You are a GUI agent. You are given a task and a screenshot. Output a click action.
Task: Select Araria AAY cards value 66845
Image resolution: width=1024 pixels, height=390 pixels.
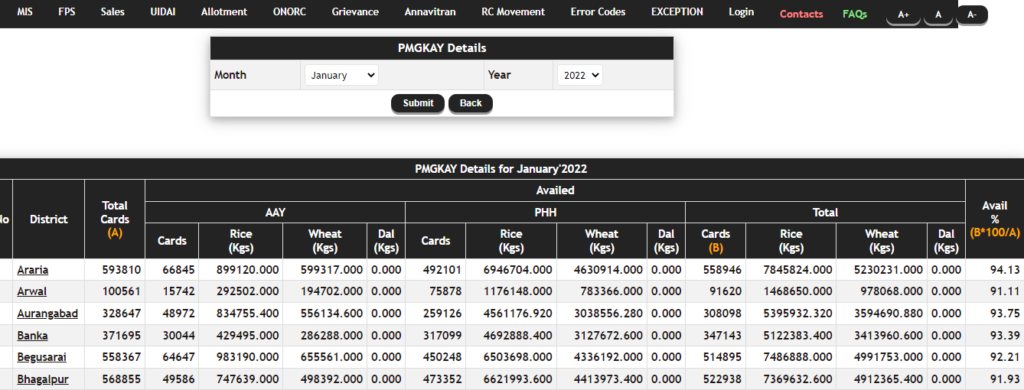(x=179, y=270)
